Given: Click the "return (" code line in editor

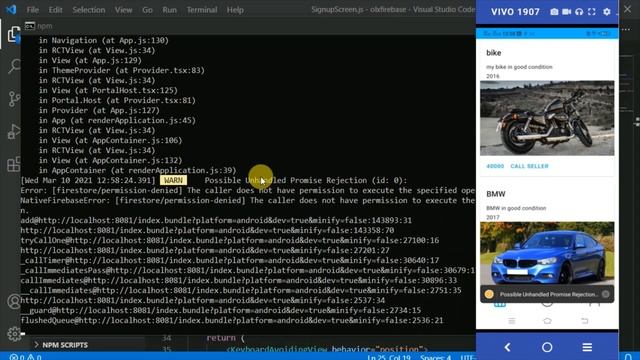Looking at the screenshot, I should point(225,338).
